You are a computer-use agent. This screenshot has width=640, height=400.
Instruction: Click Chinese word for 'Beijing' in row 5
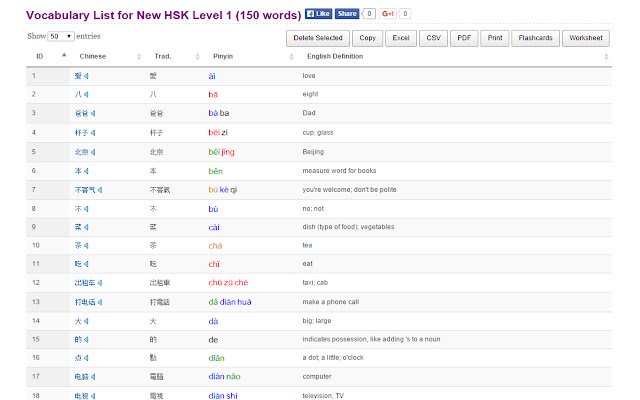(x=82, y=152)
